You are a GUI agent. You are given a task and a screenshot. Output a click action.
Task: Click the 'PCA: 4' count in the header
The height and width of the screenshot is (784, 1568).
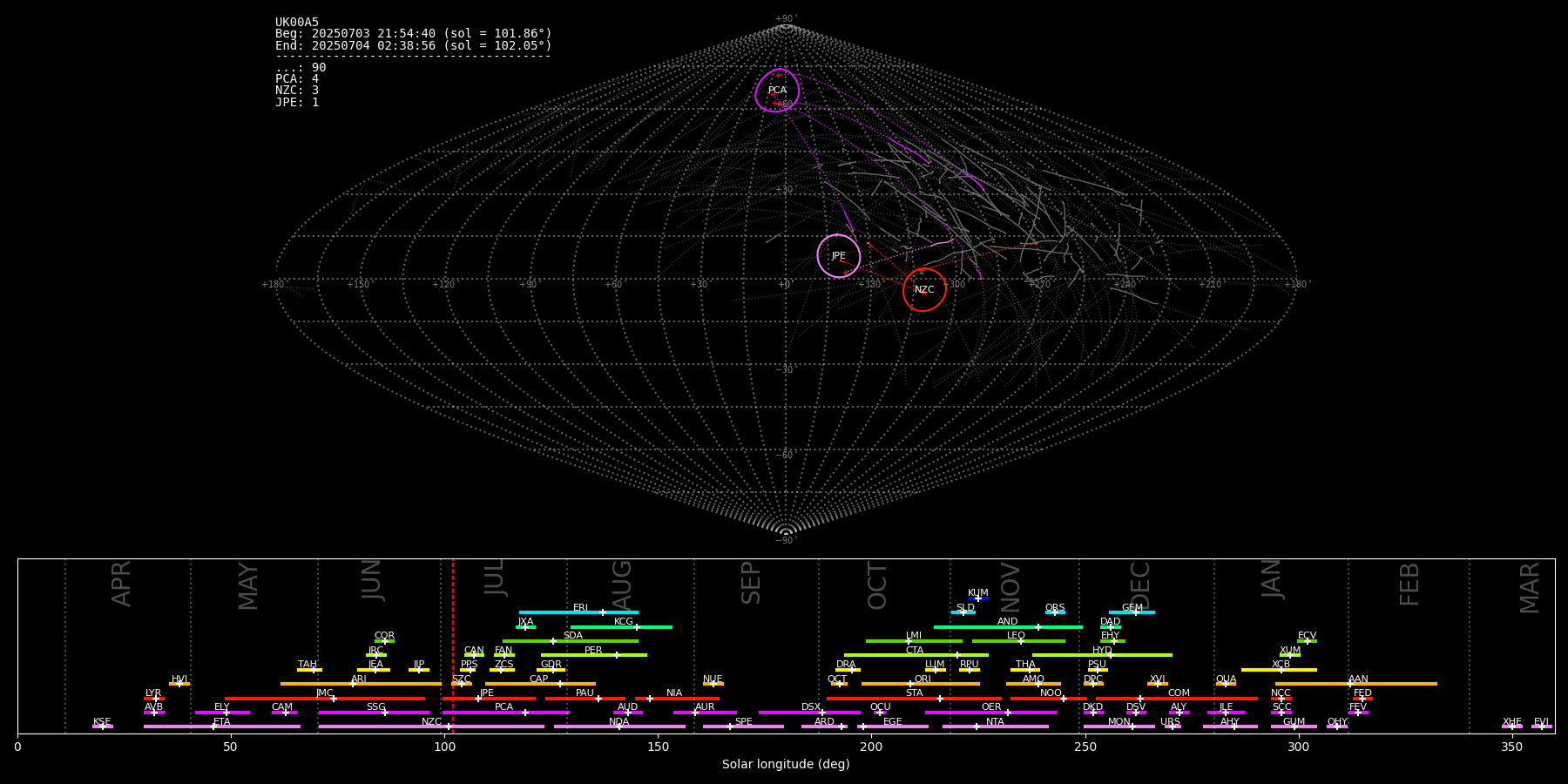tap(297, 79)
